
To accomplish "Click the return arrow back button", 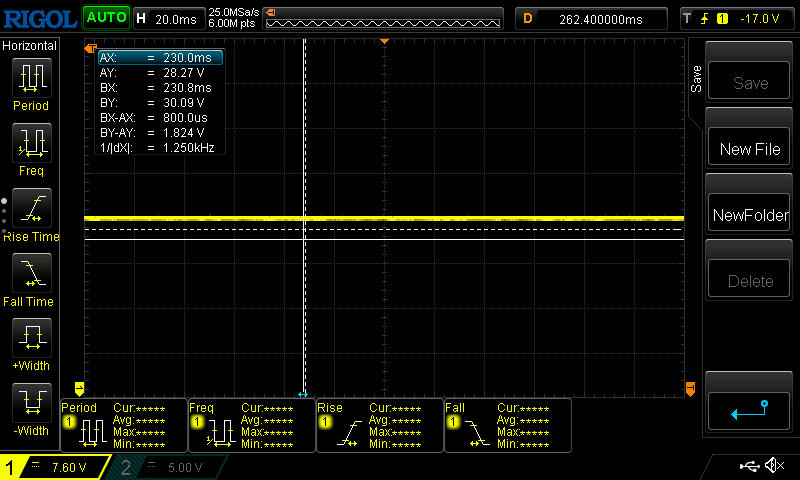I will pyautogui.click(x=750, y=408).
